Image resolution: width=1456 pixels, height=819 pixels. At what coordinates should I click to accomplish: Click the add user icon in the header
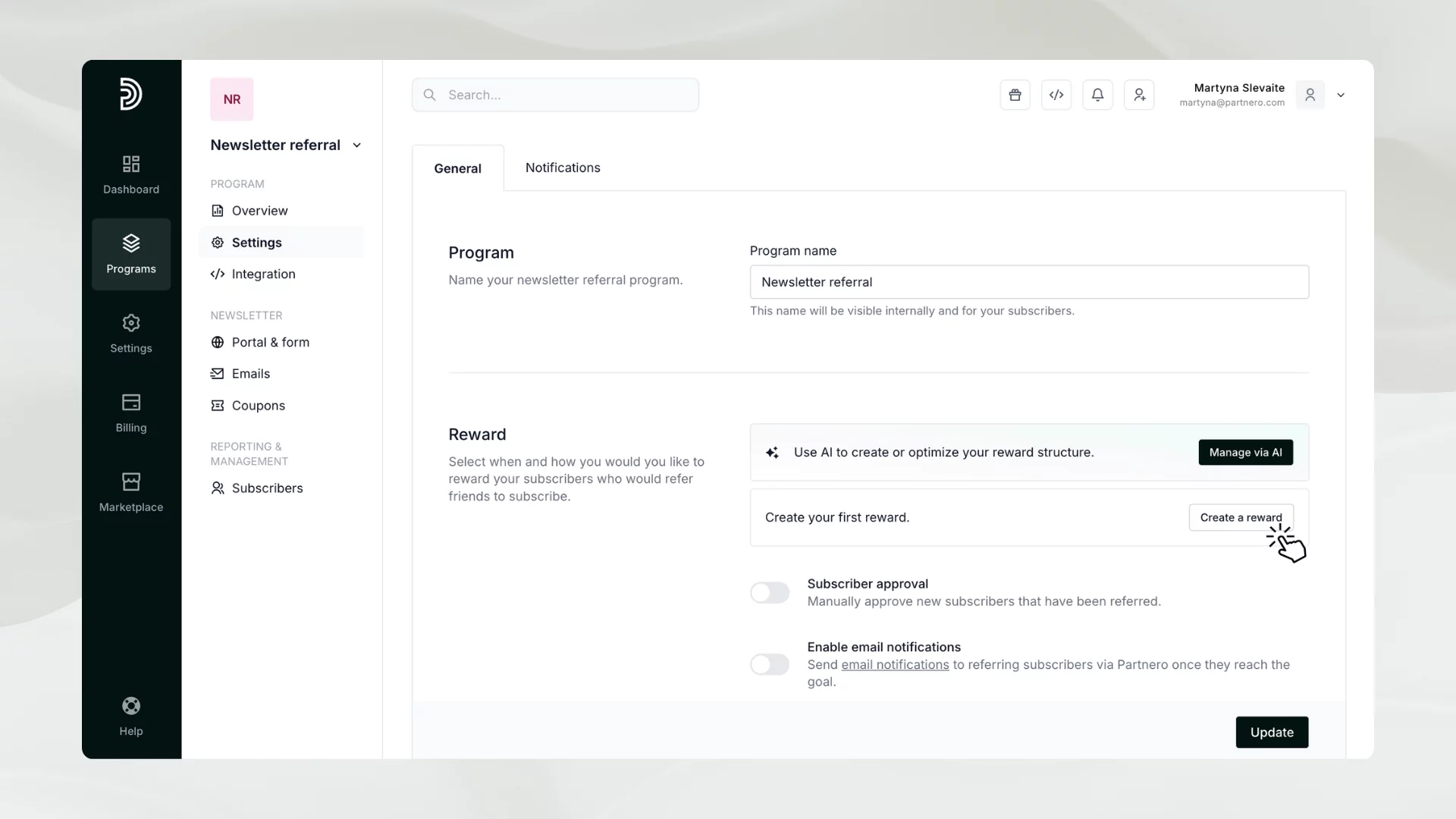pos(1139,95)
